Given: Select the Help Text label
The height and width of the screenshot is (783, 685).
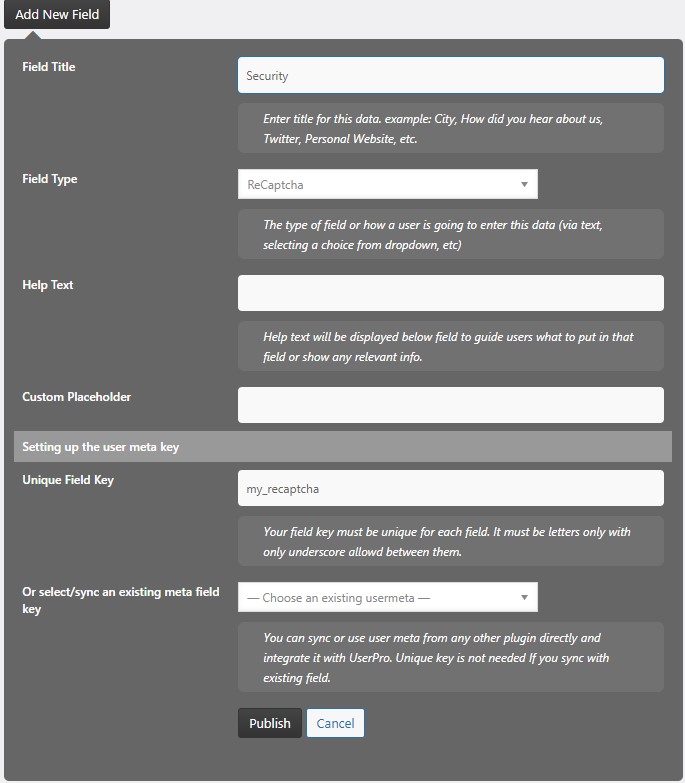Looking at the screenshot, I should click(48, 285).
